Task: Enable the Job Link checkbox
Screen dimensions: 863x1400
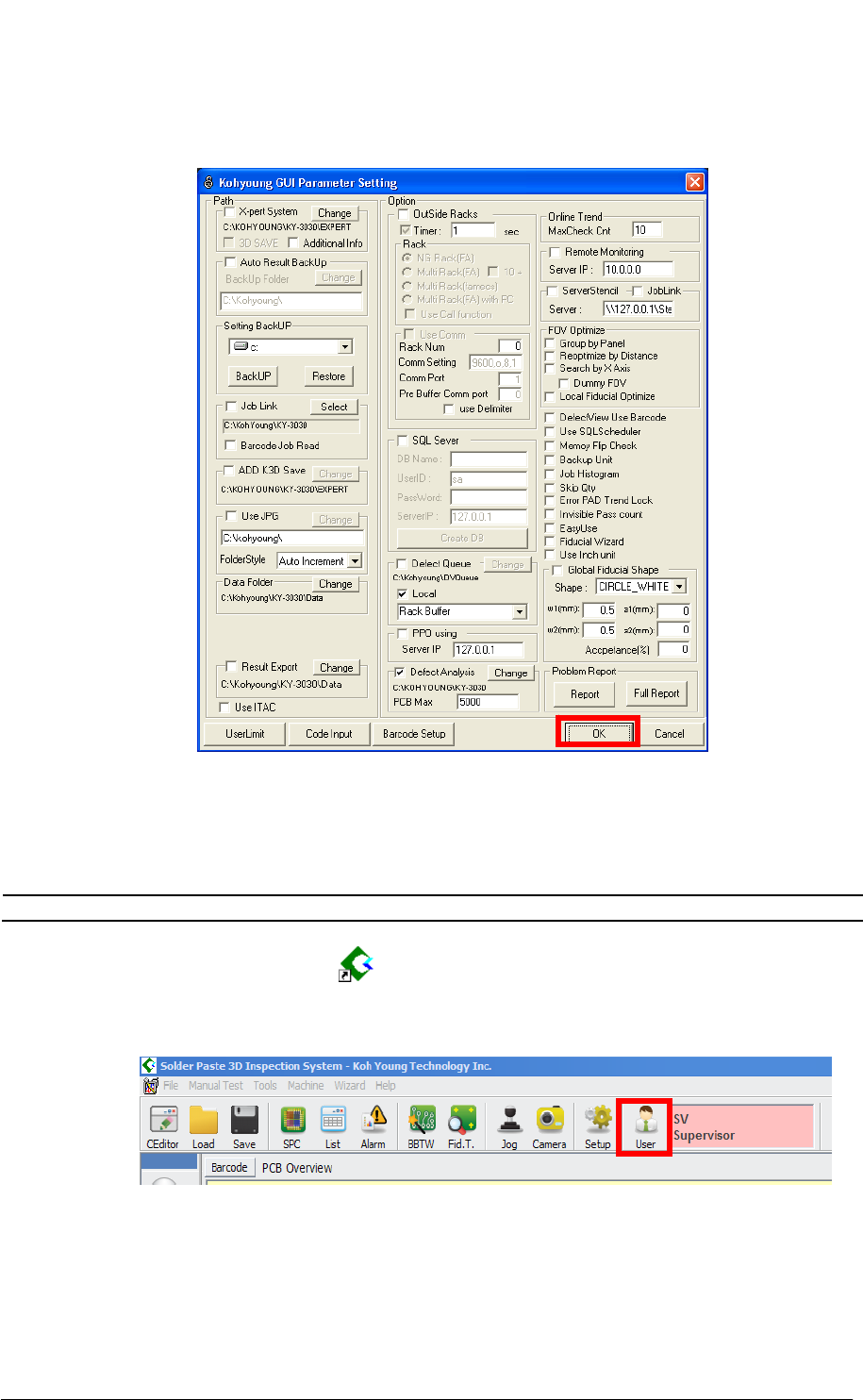Action: tap(230, 407)
